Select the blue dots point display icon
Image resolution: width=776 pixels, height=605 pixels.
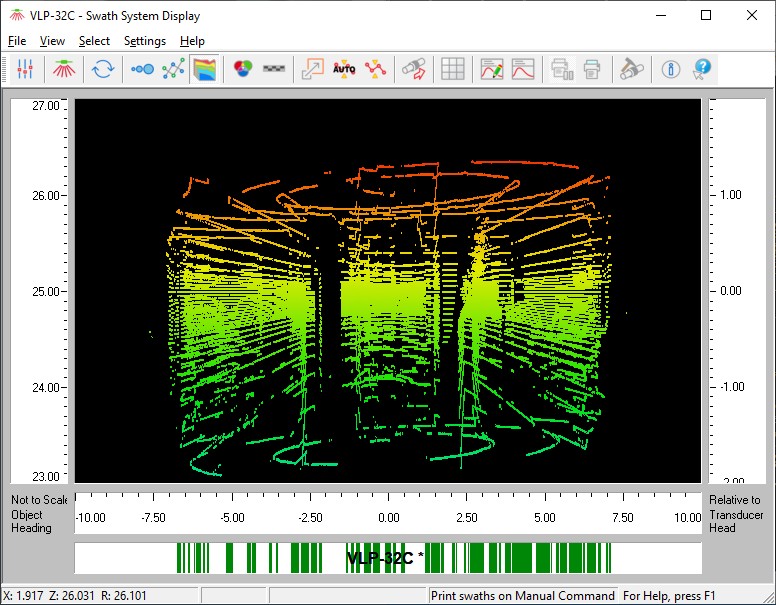coord(142,69)
